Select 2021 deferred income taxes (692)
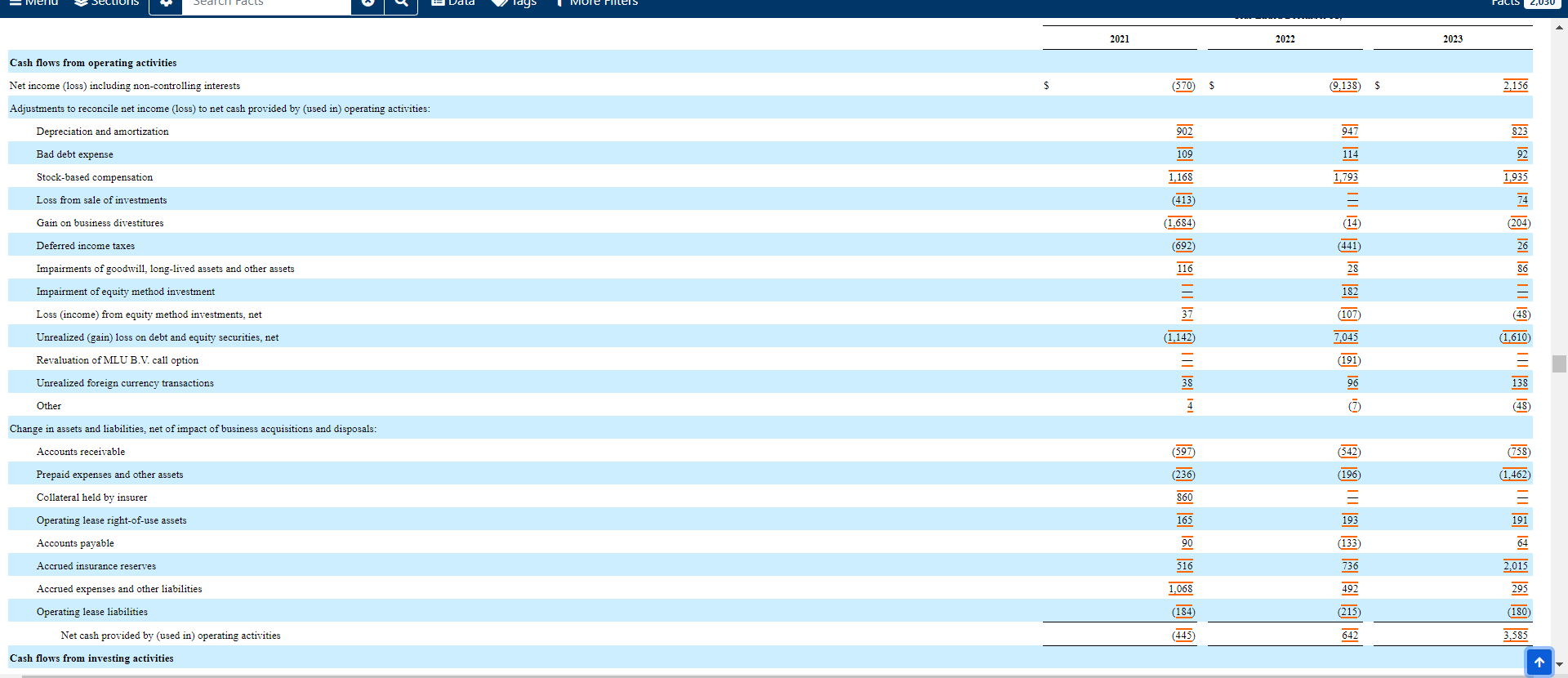The width and height of the screenshot is (1568, 678). point(1183,246)
